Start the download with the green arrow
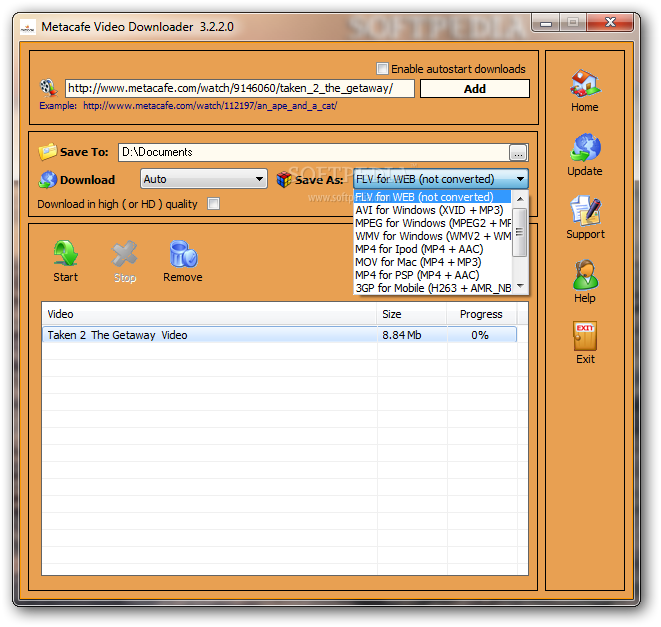The width and height of the screenshot is (661, 627). (65, 253)
